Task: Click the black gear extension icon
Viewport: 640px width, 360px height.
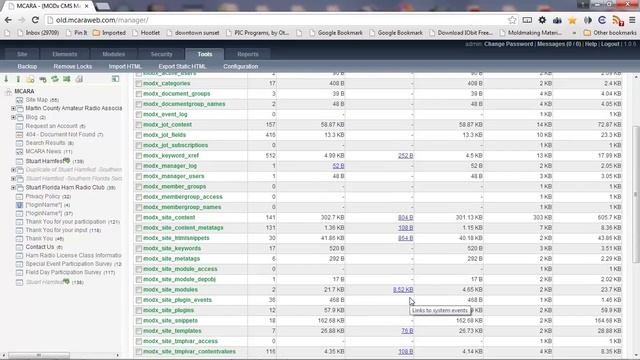Action: coord(542,20)
